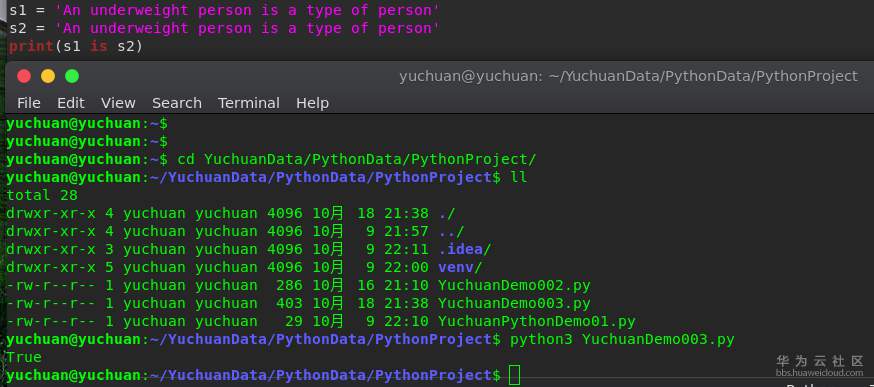The image size is (874, 387).
Task: Click the .idea/ directory entry
Action: (x=465, y=249)
